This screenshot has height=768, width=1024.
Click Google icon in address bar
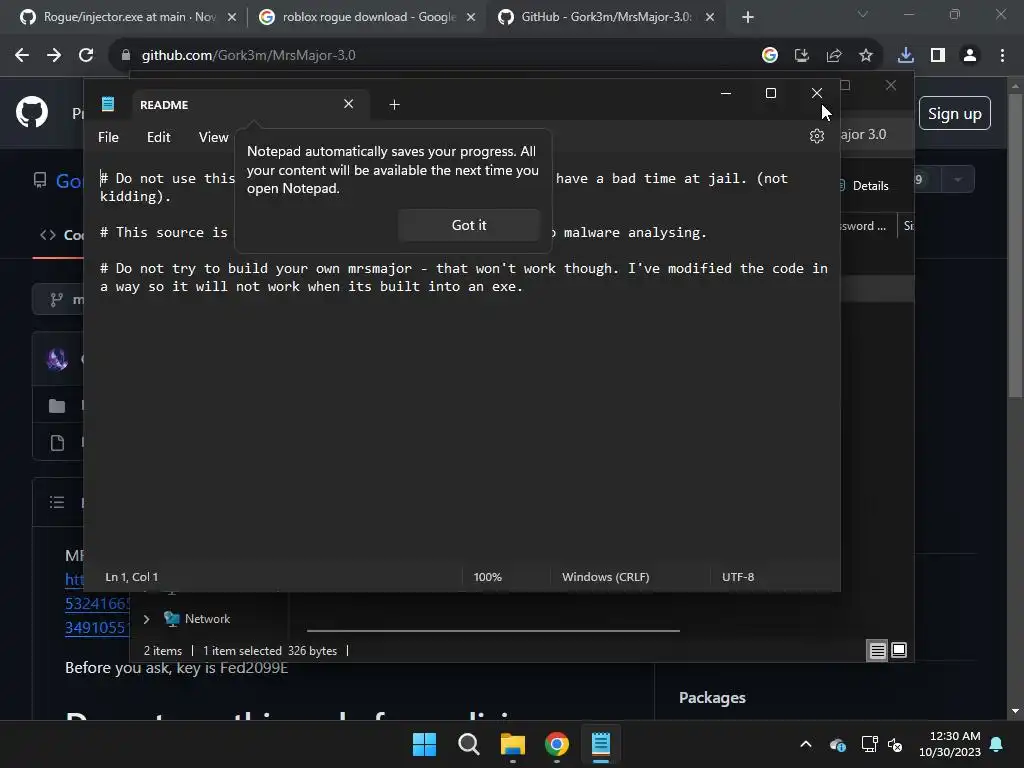click(x=770, y=56)
